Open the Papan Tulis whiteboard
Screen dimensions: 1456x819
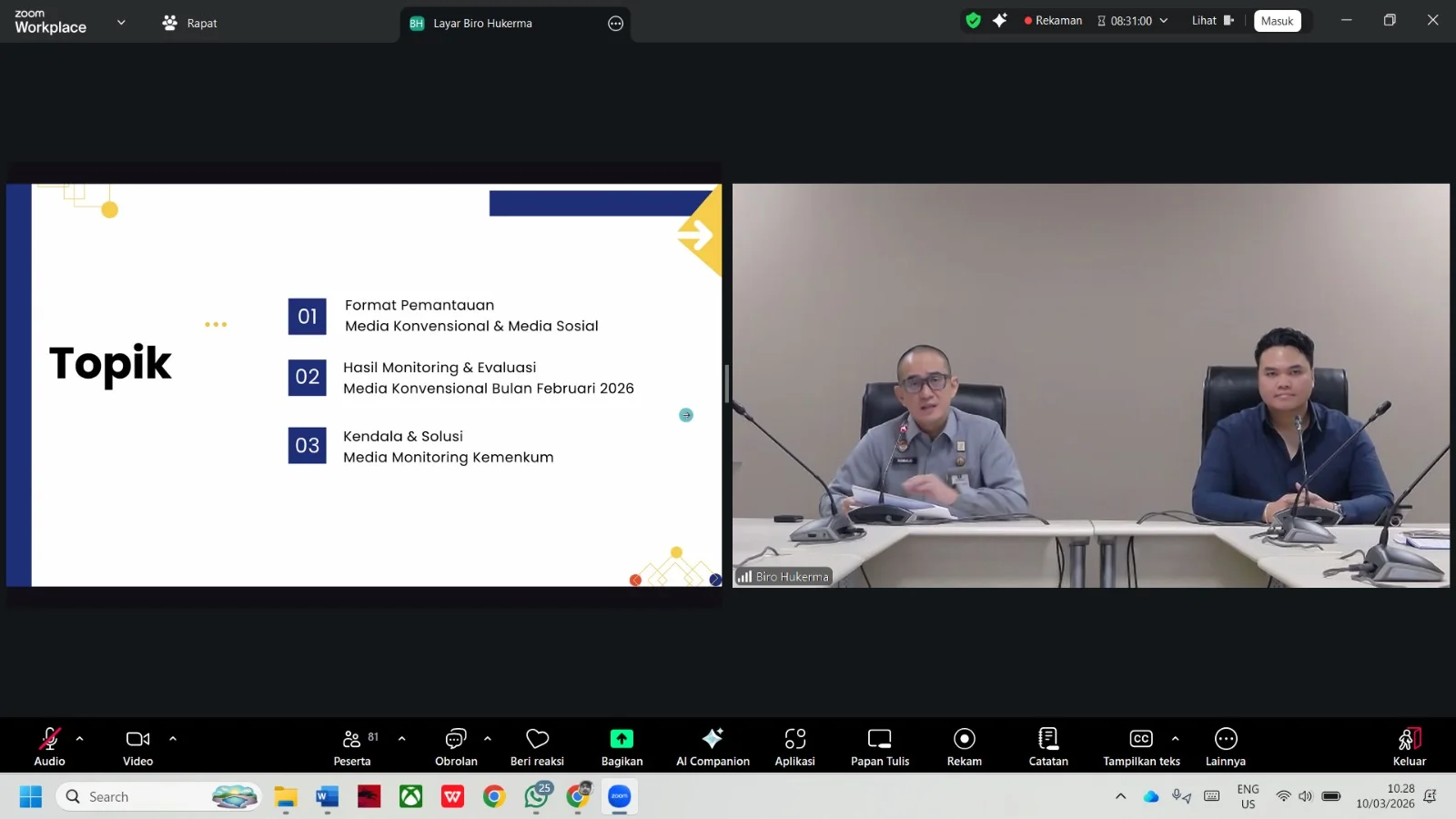pyautogui.click(x=879, y=746)
